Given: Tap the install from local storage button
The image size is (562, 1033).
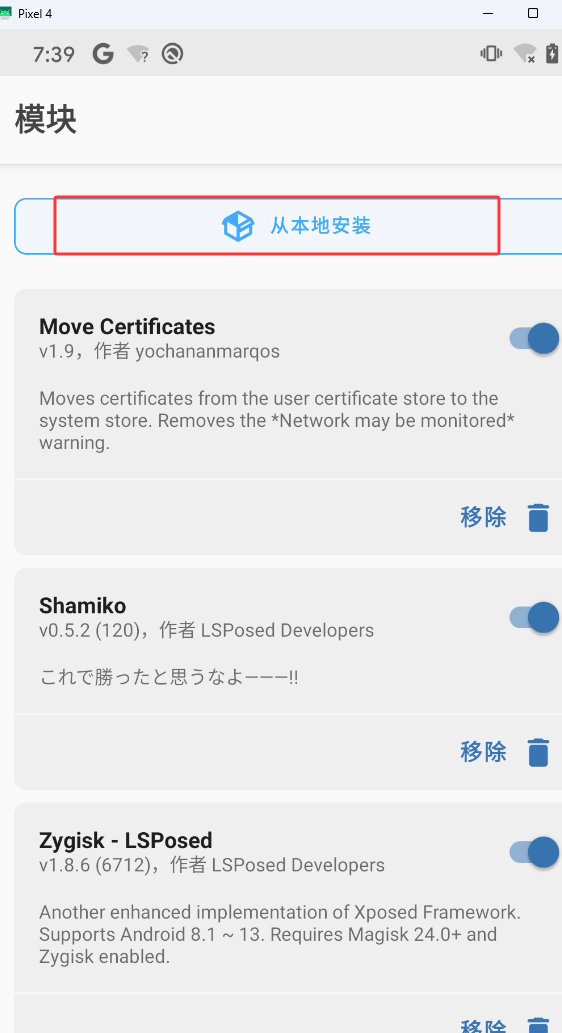Looking at the screenshot, I should point(289,226).
